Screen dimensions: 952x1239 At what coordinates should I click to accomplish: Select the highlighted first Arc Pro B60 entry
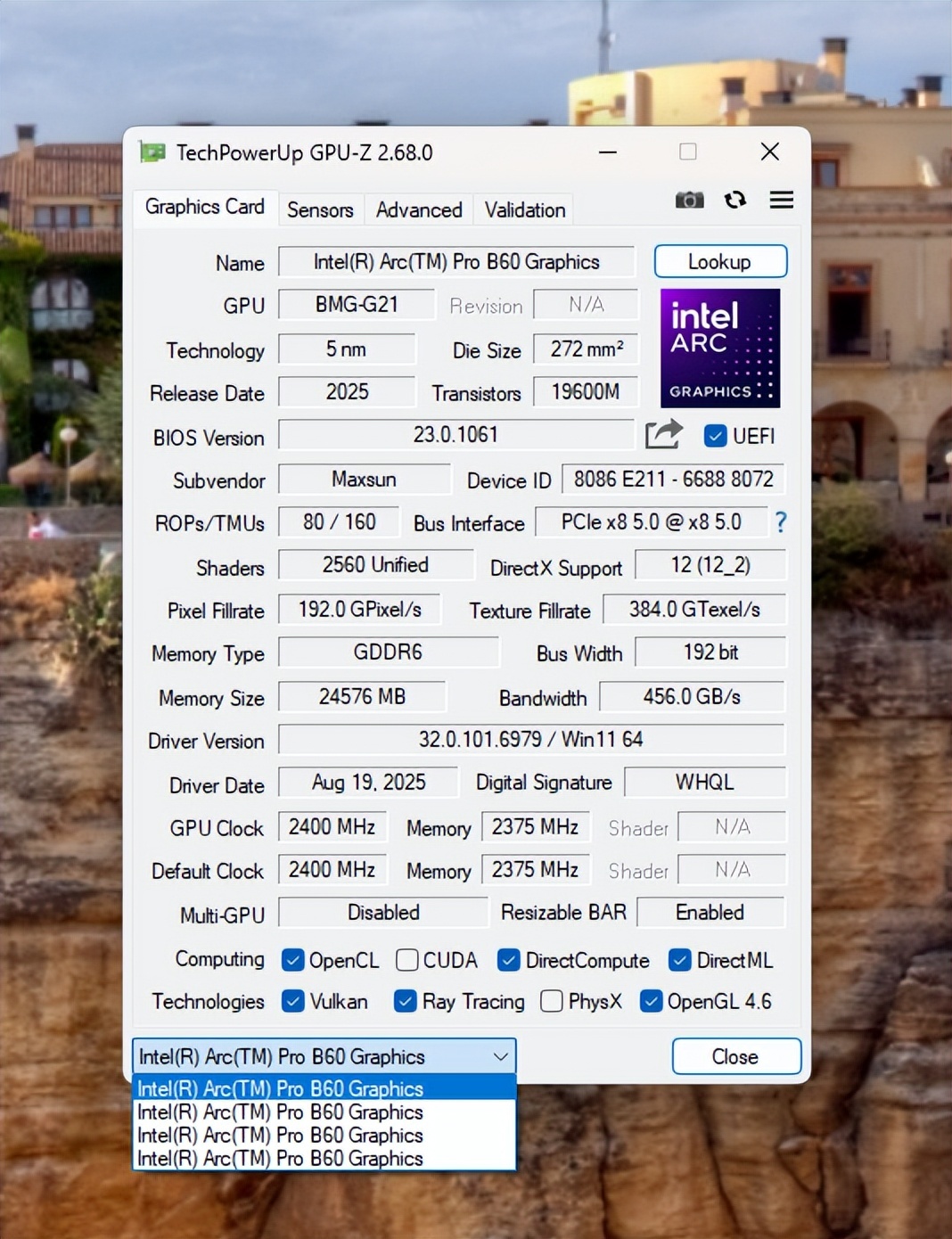324,1088
